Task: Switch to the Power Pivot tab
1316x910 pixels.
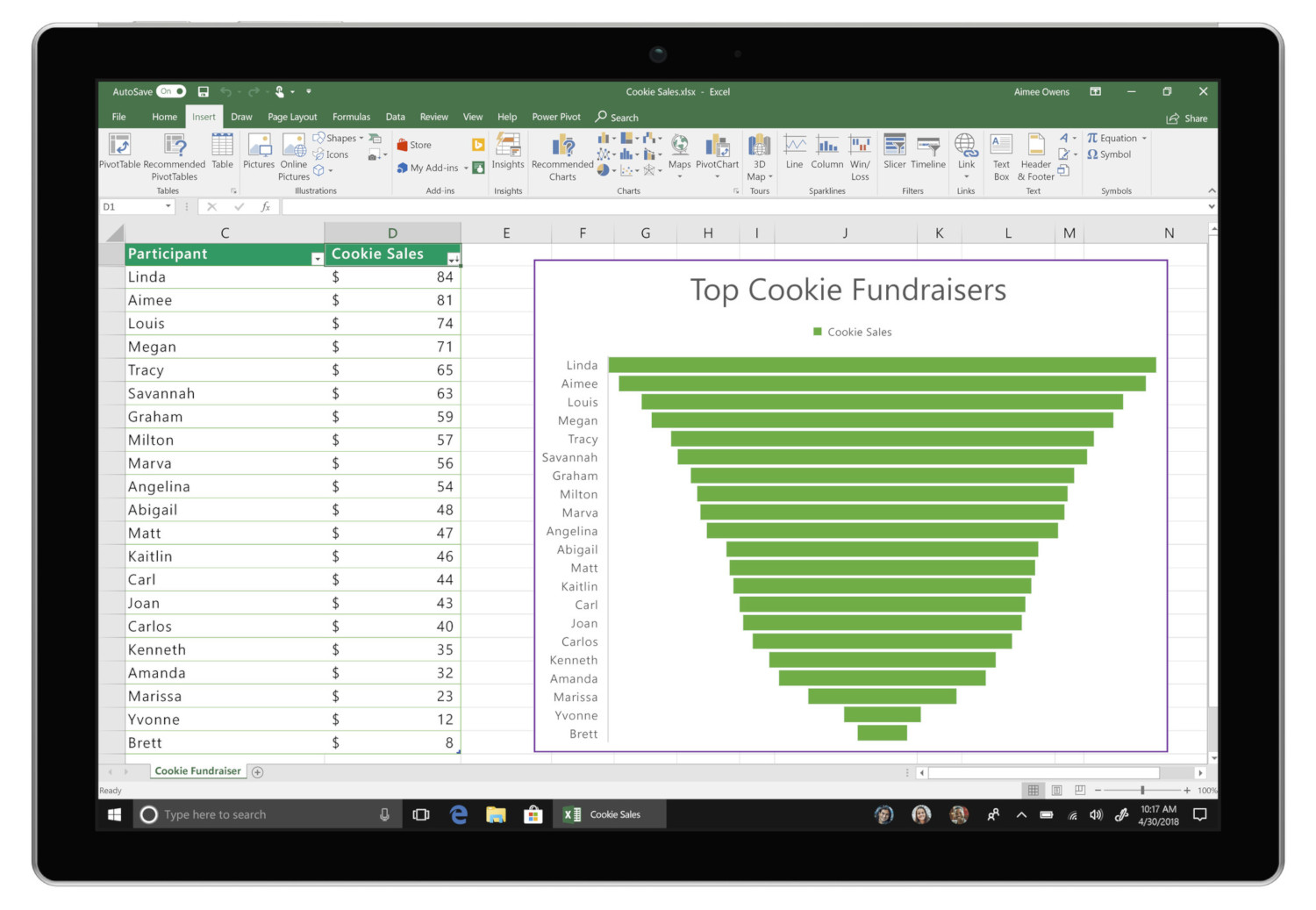Action: (556, 117)
